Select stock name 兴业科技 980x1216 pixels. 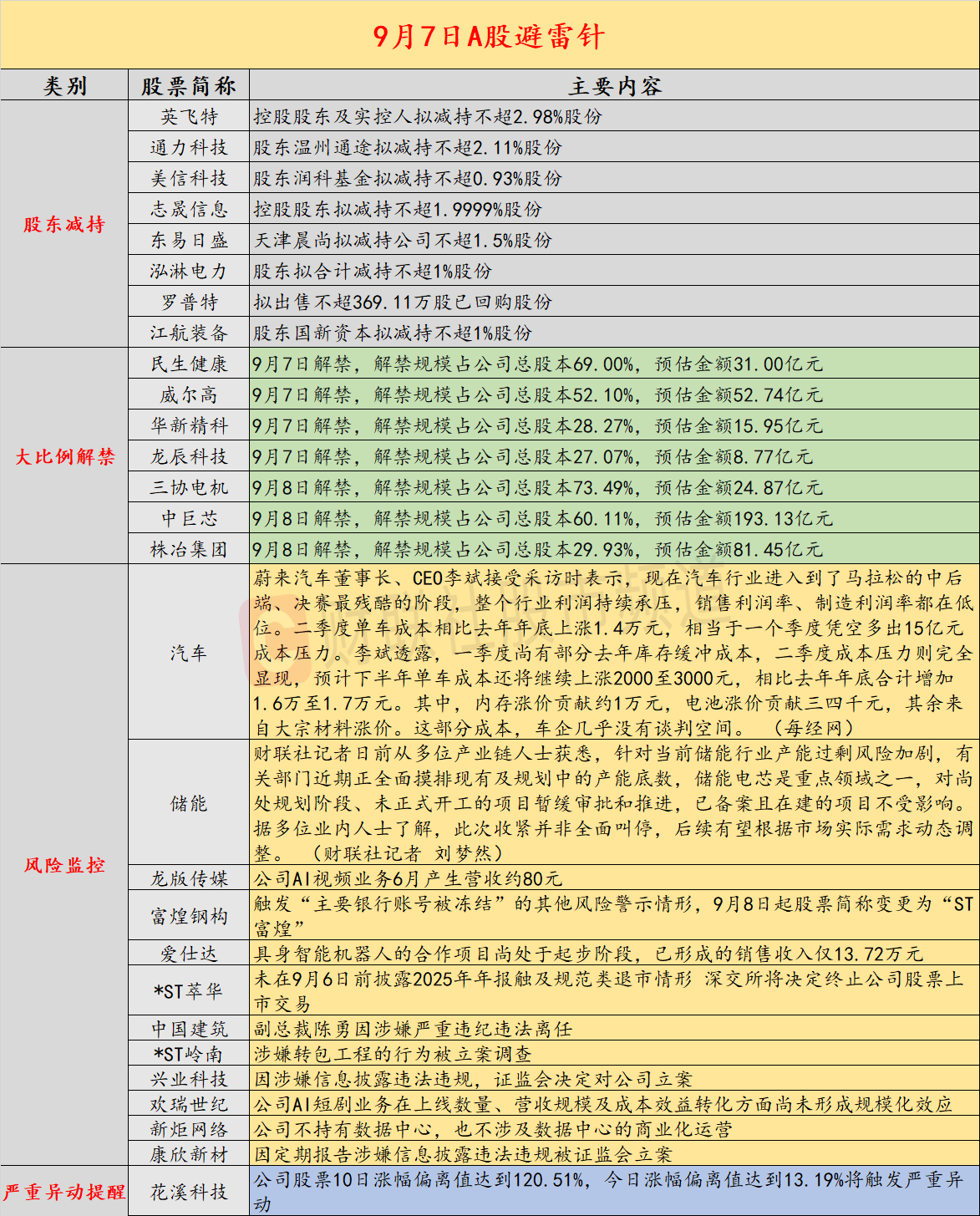pyautogui.click(x=189, y=1079)
